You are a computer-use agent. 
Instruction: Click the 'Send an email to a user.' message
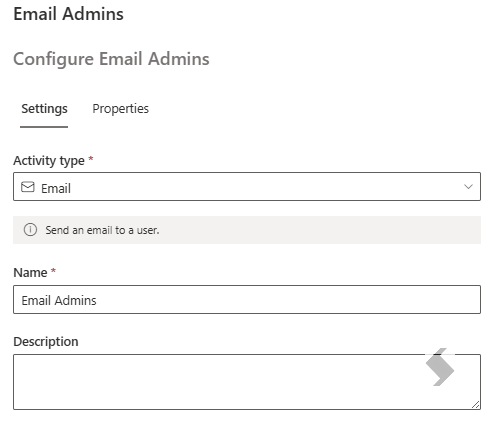pyautogui.click(x=102, y=230)
